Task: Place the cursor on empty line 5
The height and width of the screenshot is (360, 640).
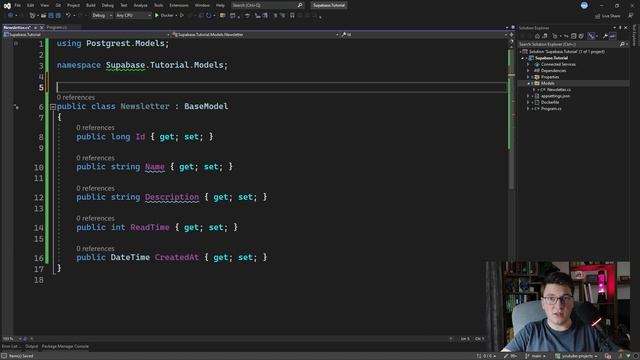Action: [282, 87]
